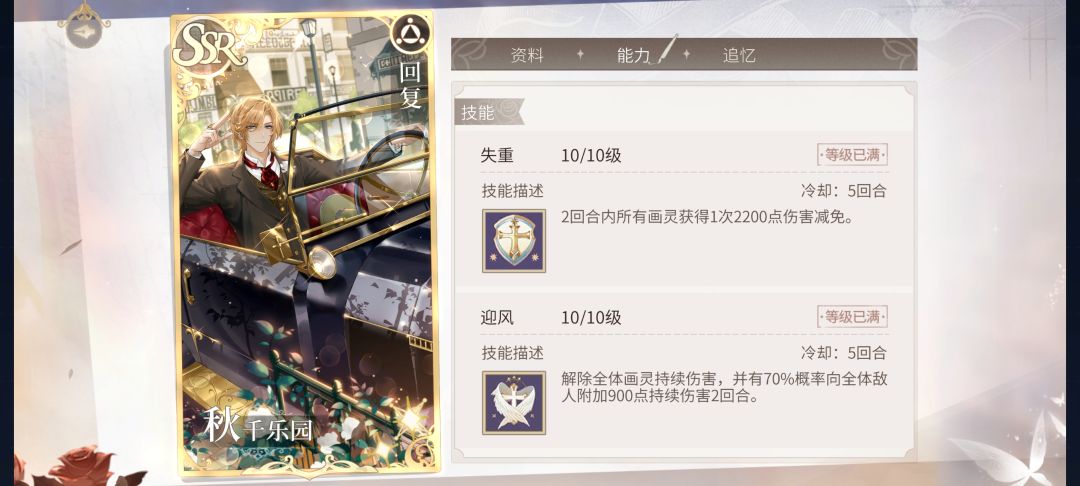Select the 迎风 skill name
The width and height of the screenshot is (1080, 486).
pyautogui.click(x=497, y=318)
